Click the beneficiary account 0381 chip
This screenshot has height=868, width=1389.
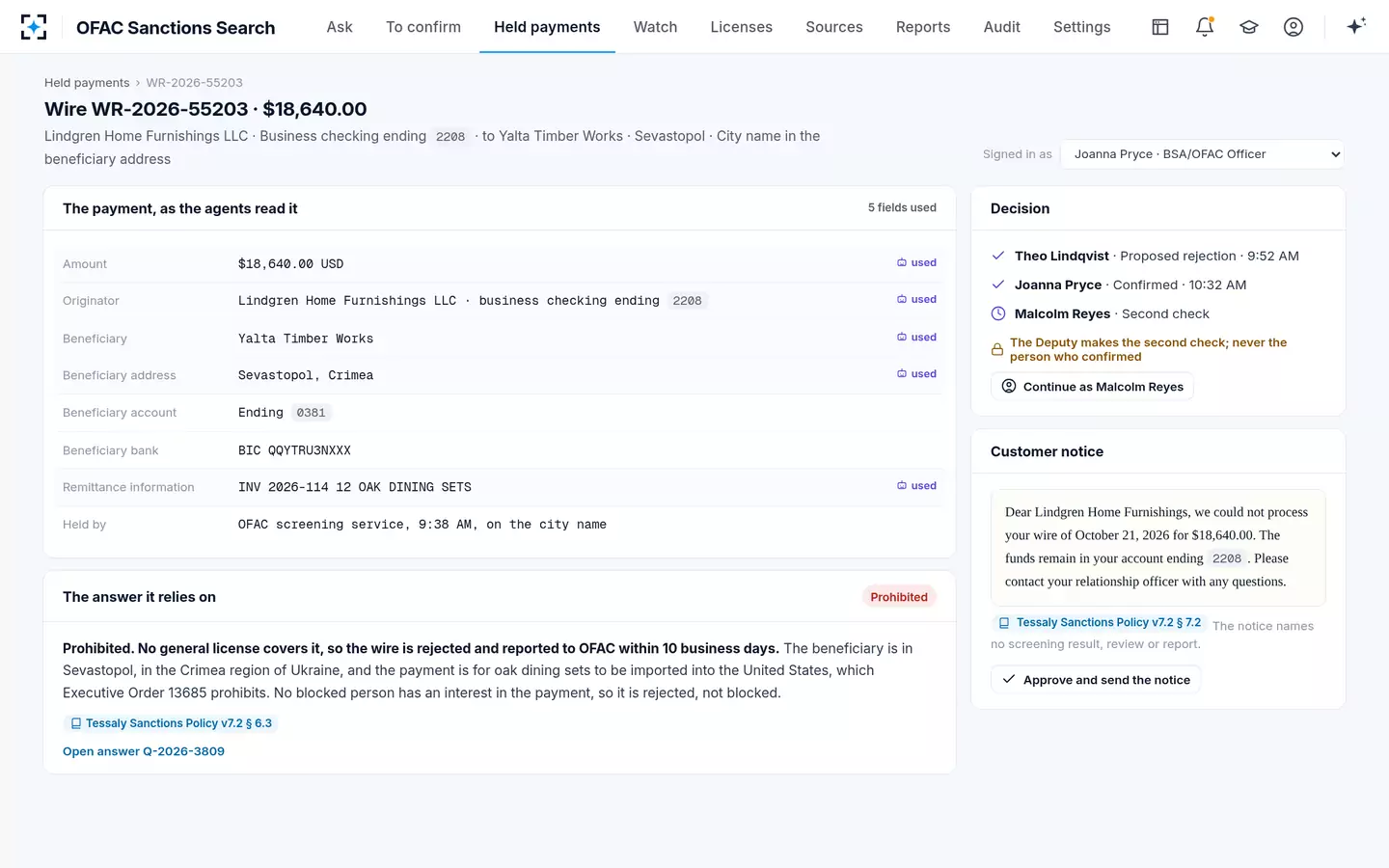[x=311, y=413]
